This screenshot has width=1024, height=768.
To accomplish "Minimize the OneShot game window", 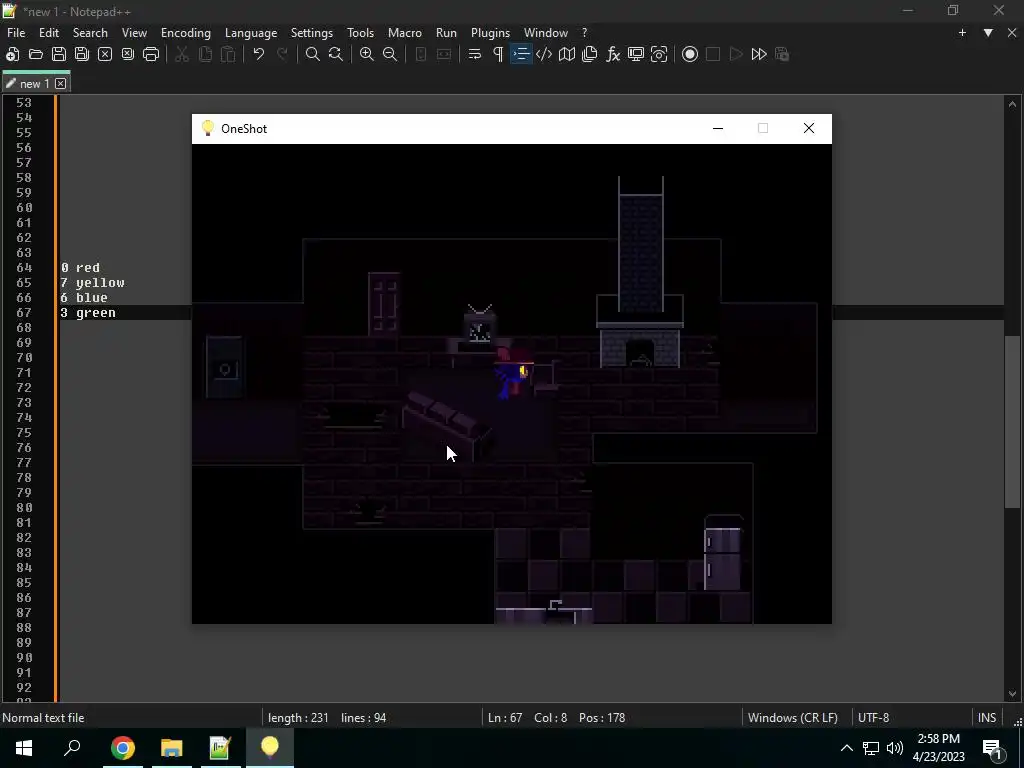I will [x=718, y=129].
